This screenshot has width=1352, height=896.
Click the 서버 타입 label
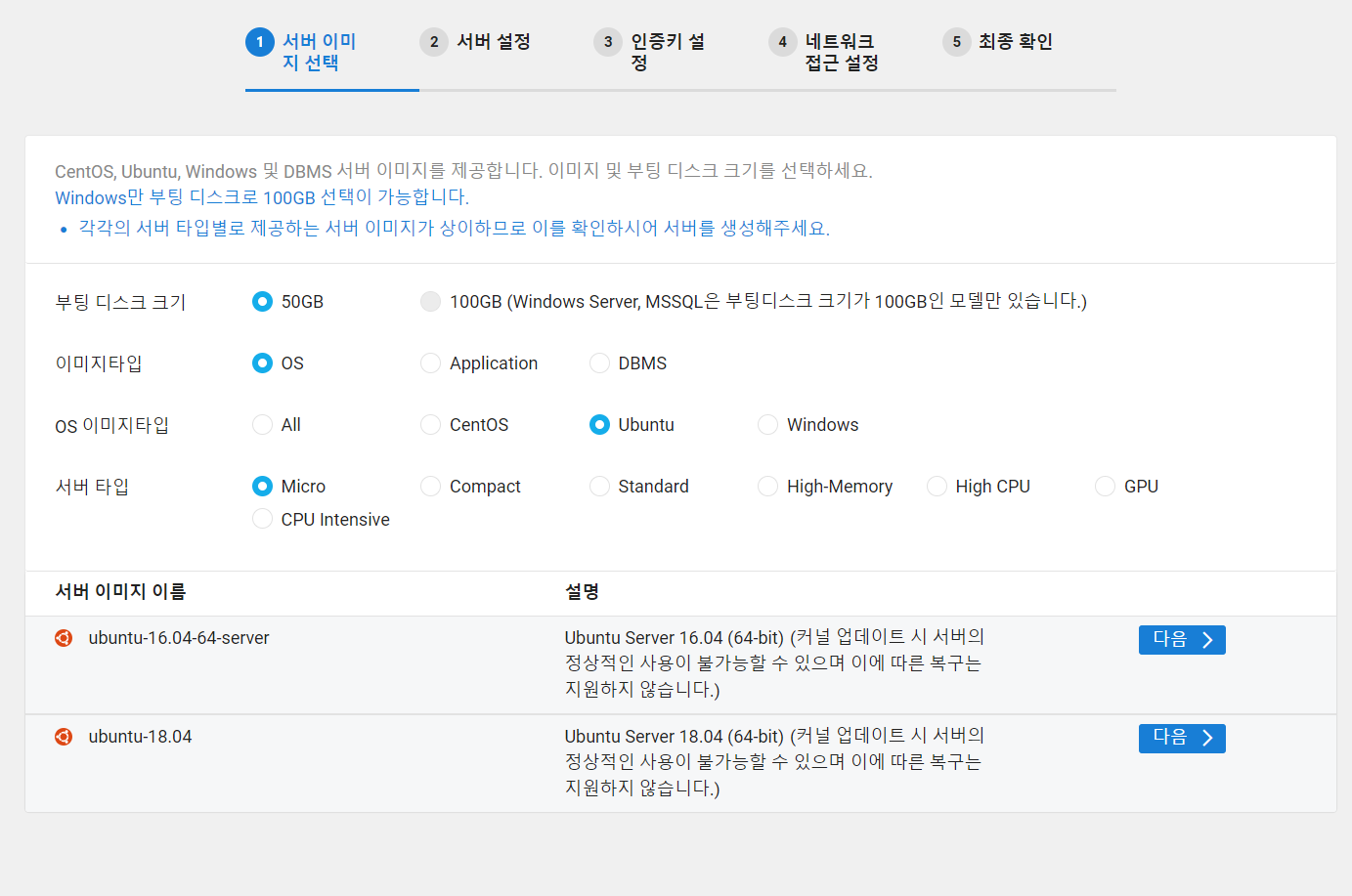pyautogui.click(x=92, y=487)
